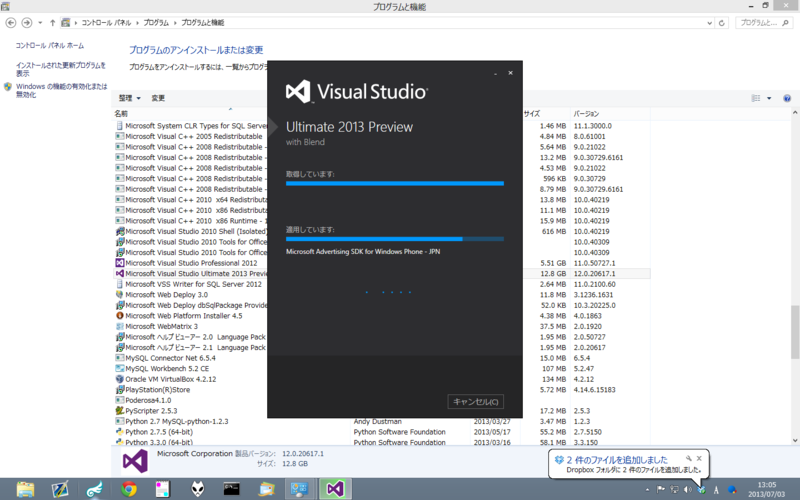Open Windows の機能の有効化または無効化 link

point(61,90)
